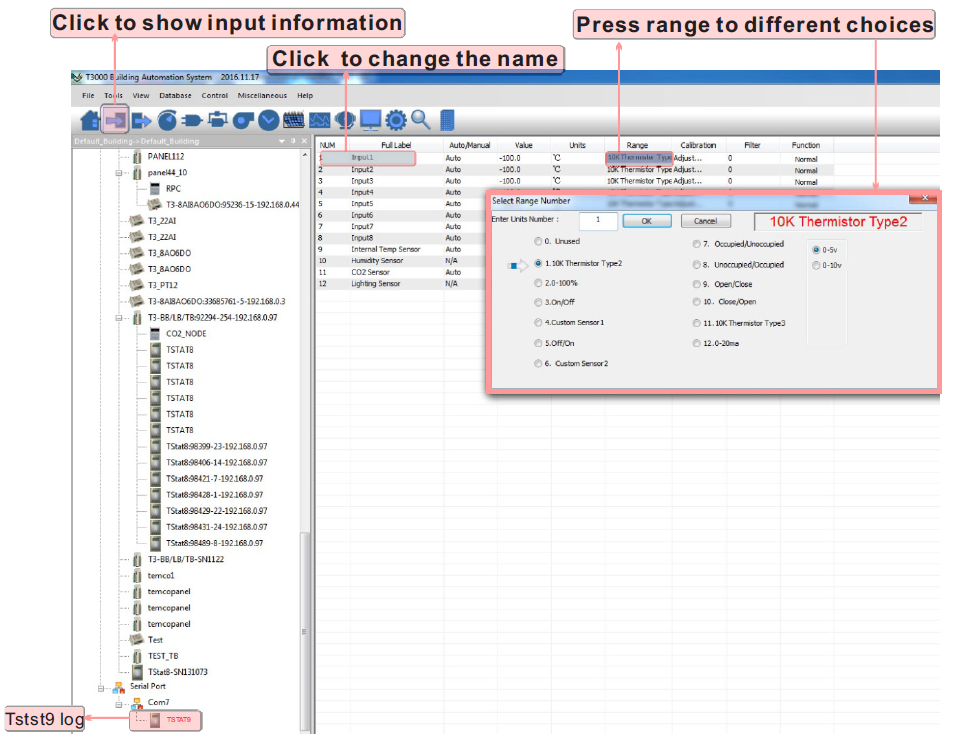Viewport: 958px width, 748px height.
Task: Open the Home view toolbar icon
Action: tap(90, 120)
